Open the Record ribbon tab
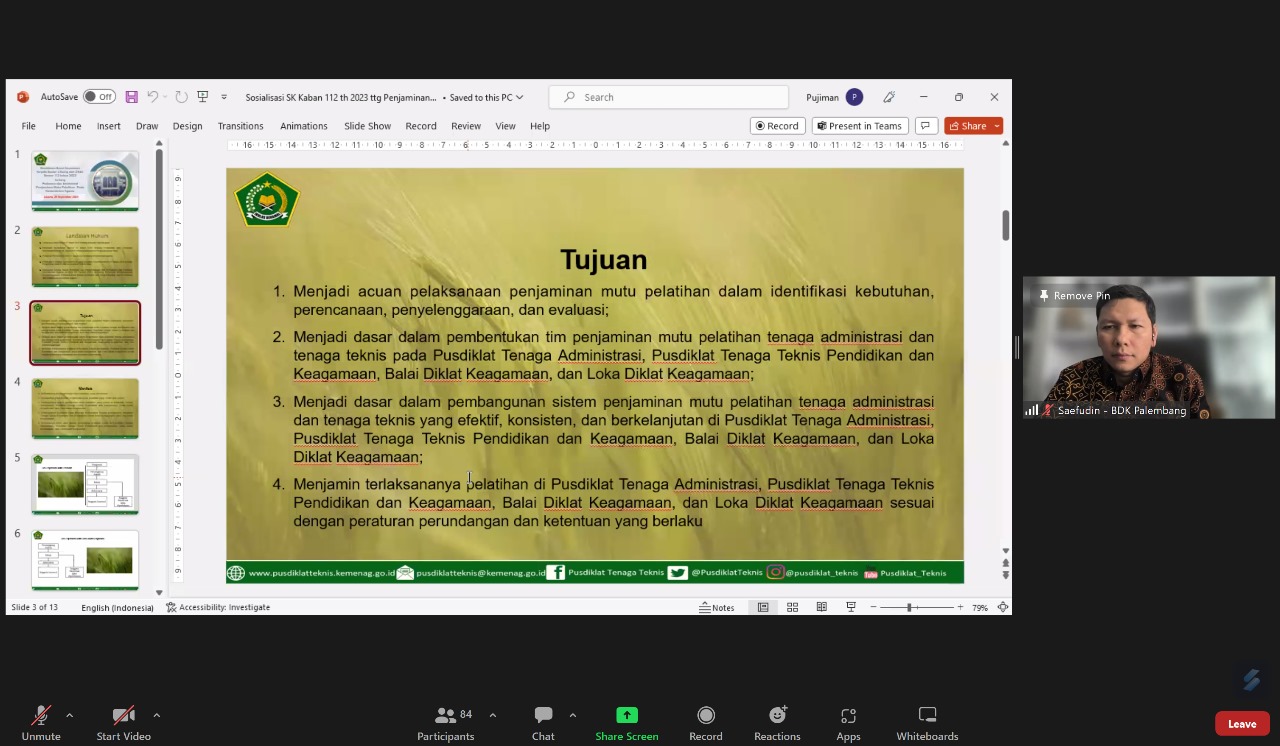This screenshot has height=746, width=1280. click(x=421, y=126)
